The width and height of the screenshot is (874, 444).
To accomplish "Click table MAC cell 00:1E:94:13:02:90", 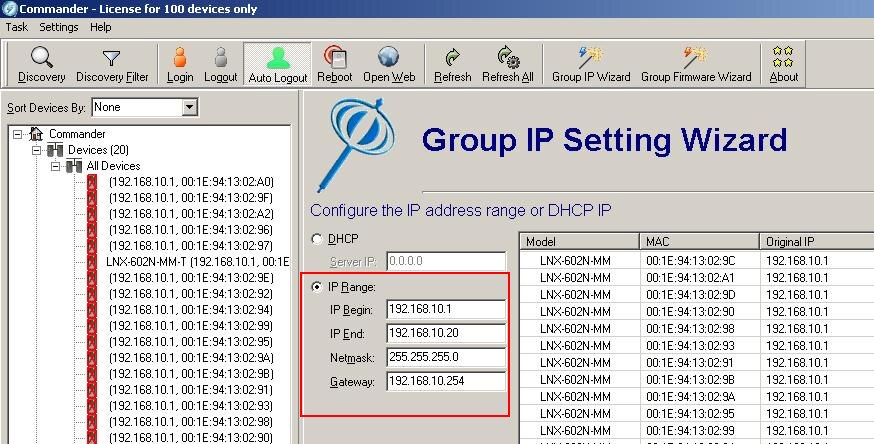I will point(691,311).
